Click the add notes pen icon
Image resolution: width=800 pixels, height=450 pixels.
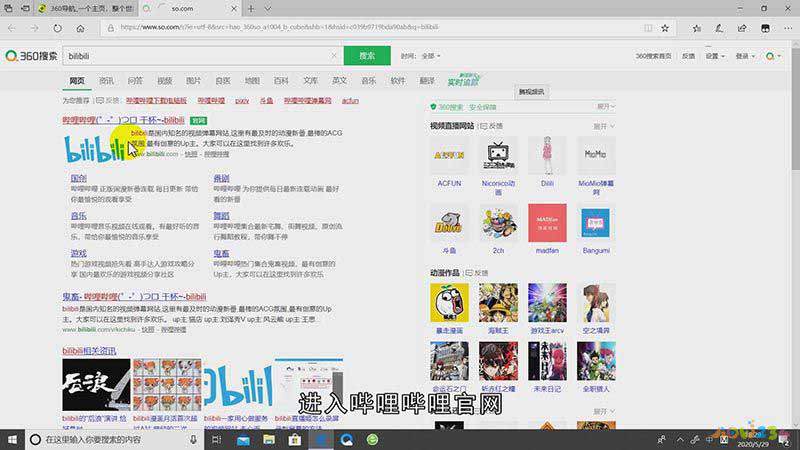[x=719, y=29]
